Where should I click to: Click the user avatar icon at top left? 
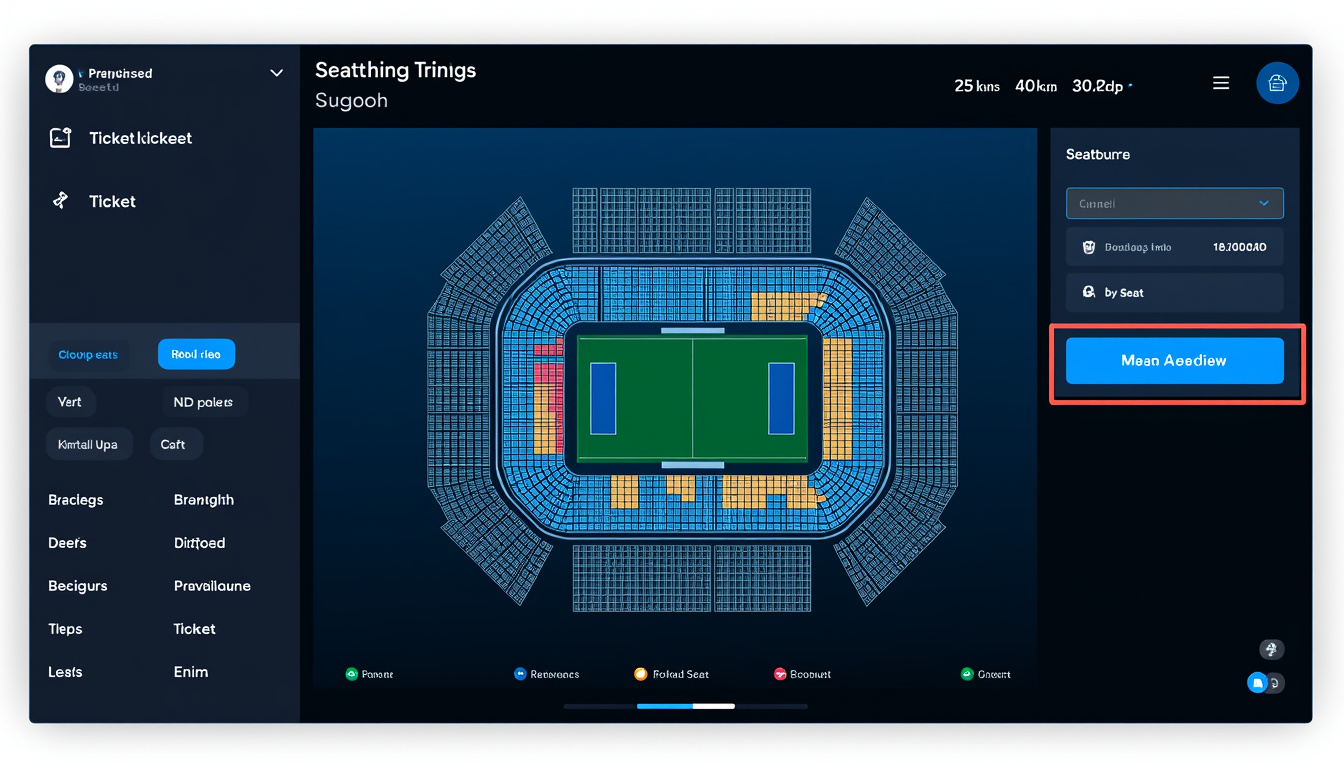[59, 79]
